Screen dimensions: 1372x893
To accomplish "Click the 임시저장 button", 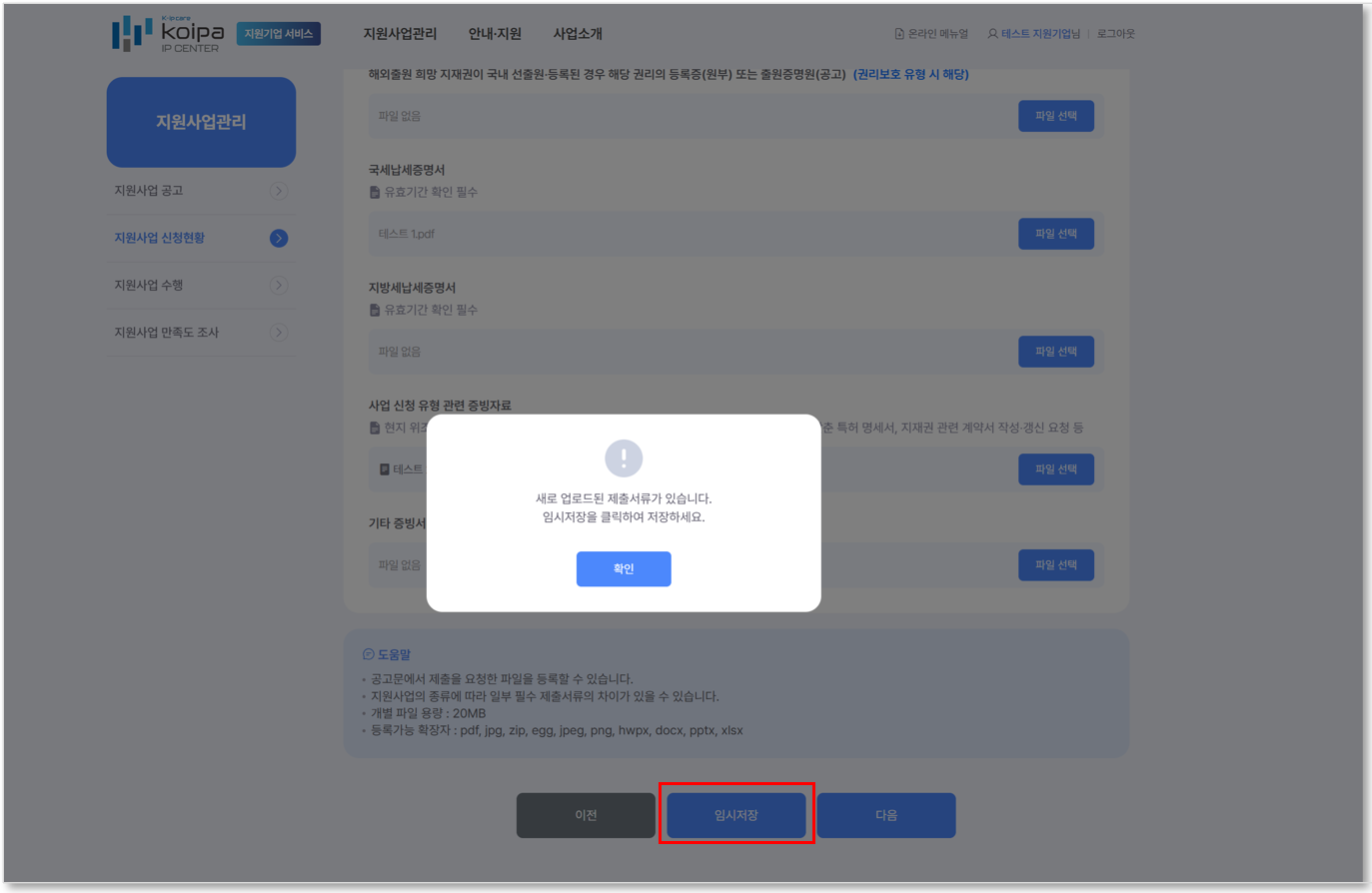I will [736, 815].
